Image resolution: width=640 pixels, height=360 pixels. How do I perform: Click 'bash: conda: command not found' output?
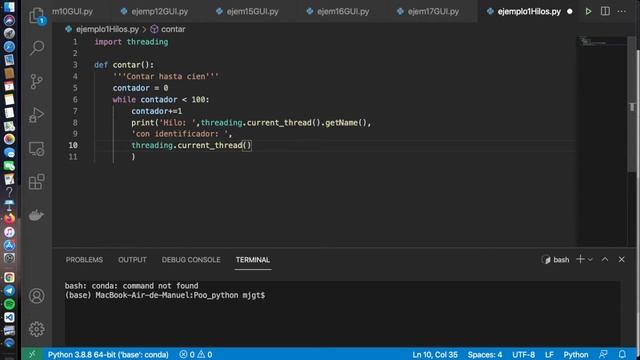tap(131, 286)
